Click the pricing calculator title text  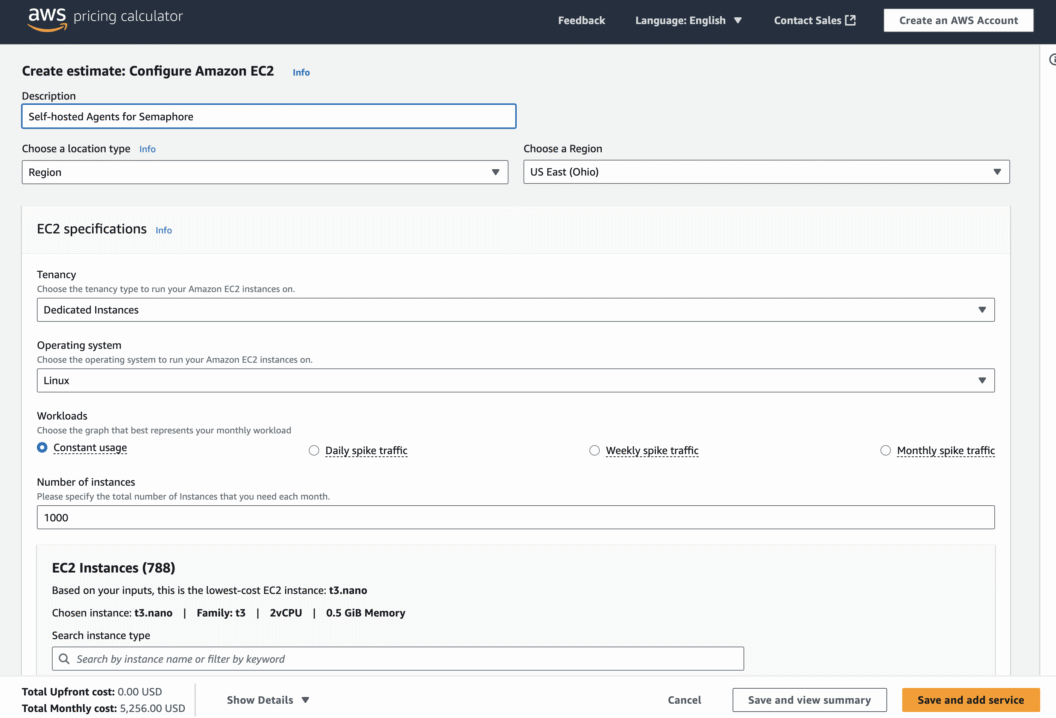128,16
